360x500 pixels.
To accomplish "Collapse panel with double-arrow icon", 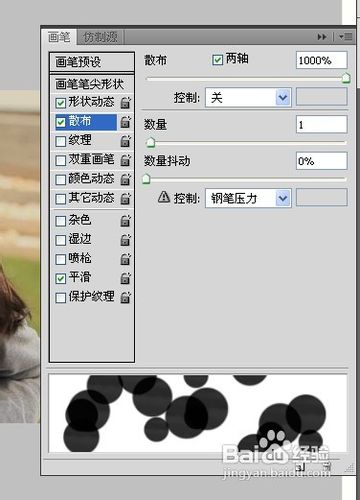I will 322,37.
